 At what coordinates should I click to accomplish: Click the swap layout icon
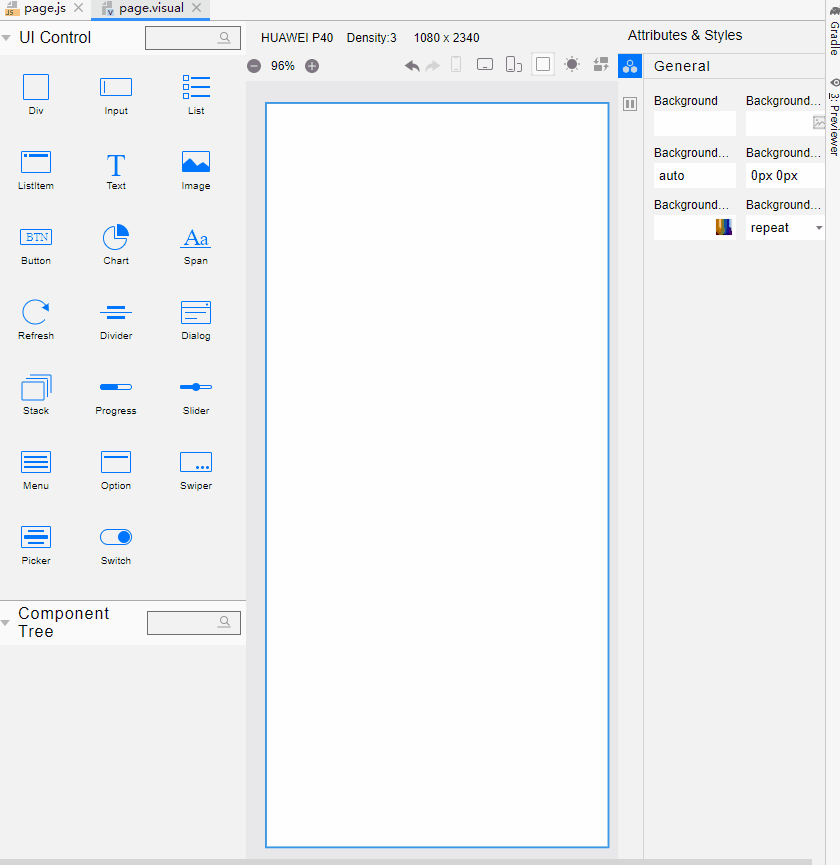pos(601,65)
